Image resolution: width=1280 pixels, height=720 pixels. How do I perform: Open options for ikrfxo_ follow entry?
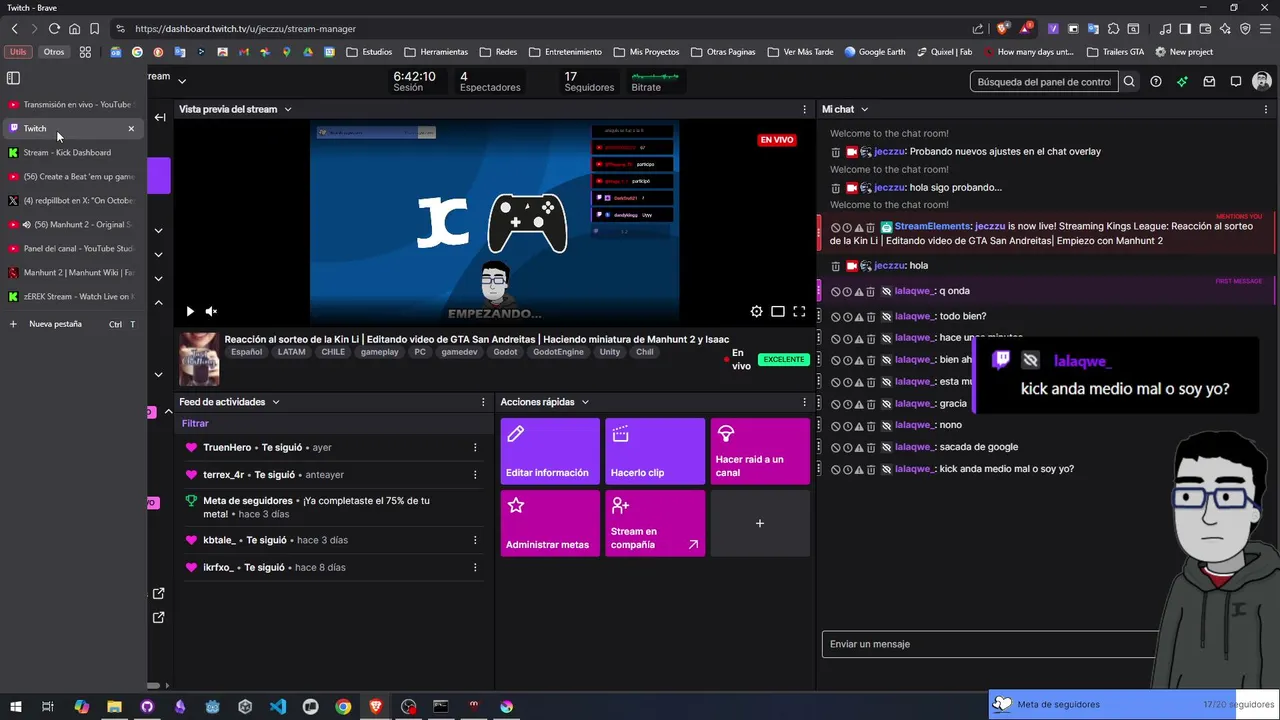pos(475,567)
